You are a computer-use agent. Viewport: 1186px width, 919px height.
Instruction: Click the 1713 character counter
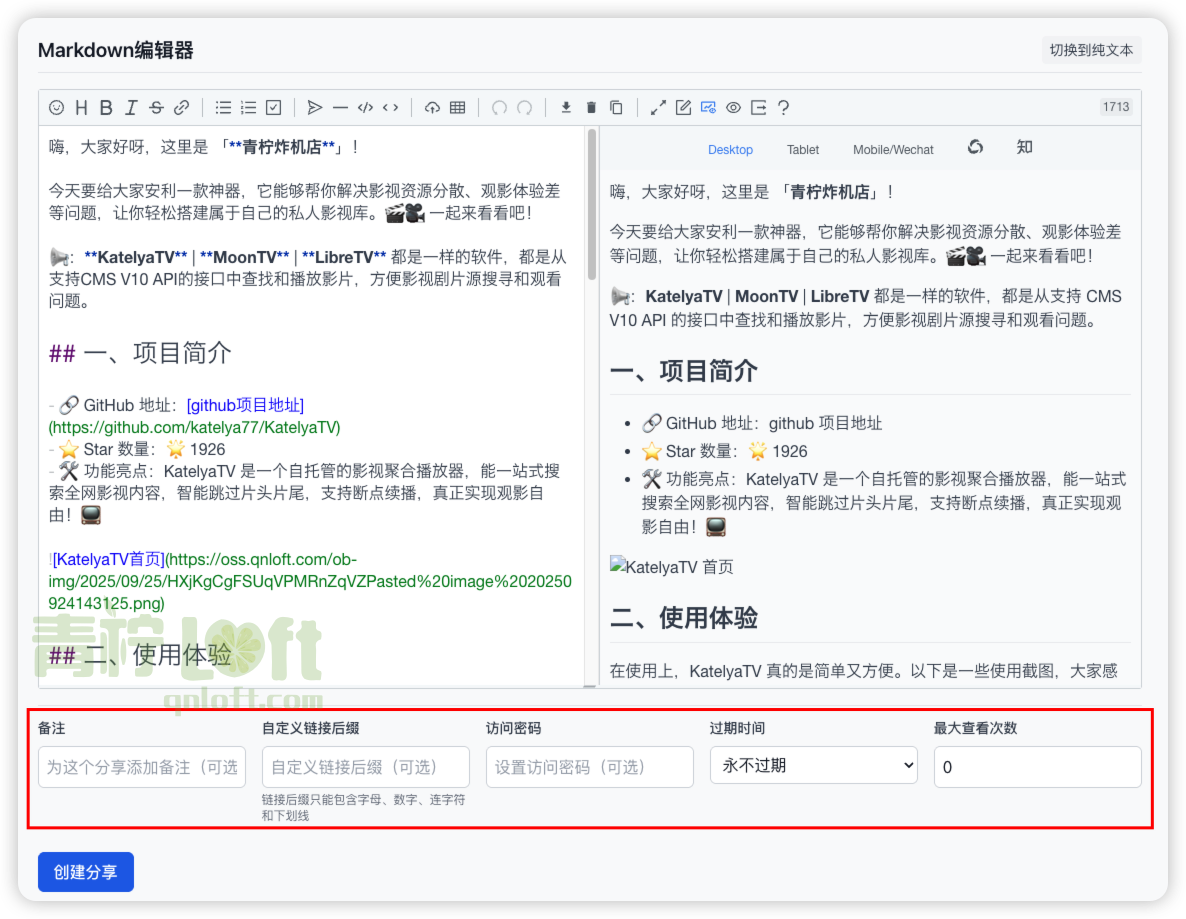tap(1116, 107)
